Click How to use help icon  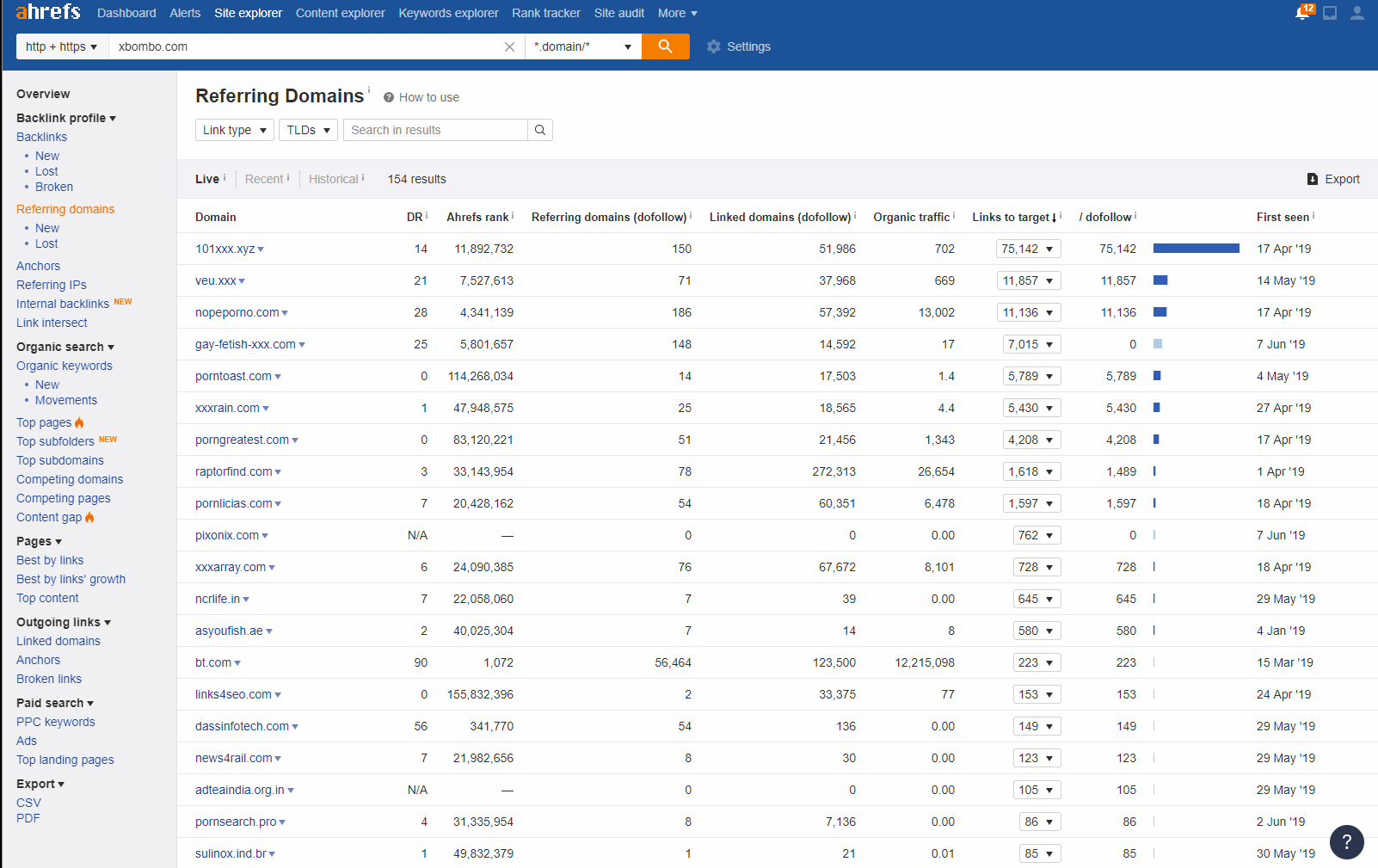tap(389, 97)
